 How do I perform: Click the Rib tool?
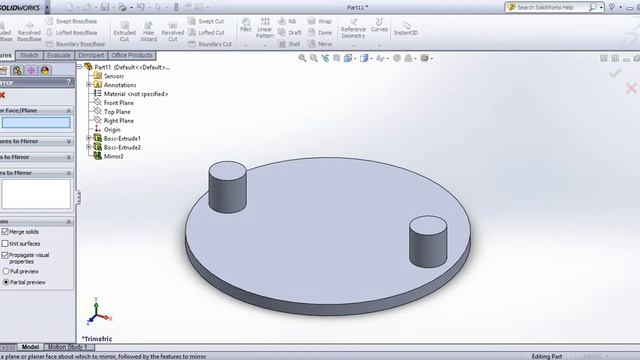(287, 21)
